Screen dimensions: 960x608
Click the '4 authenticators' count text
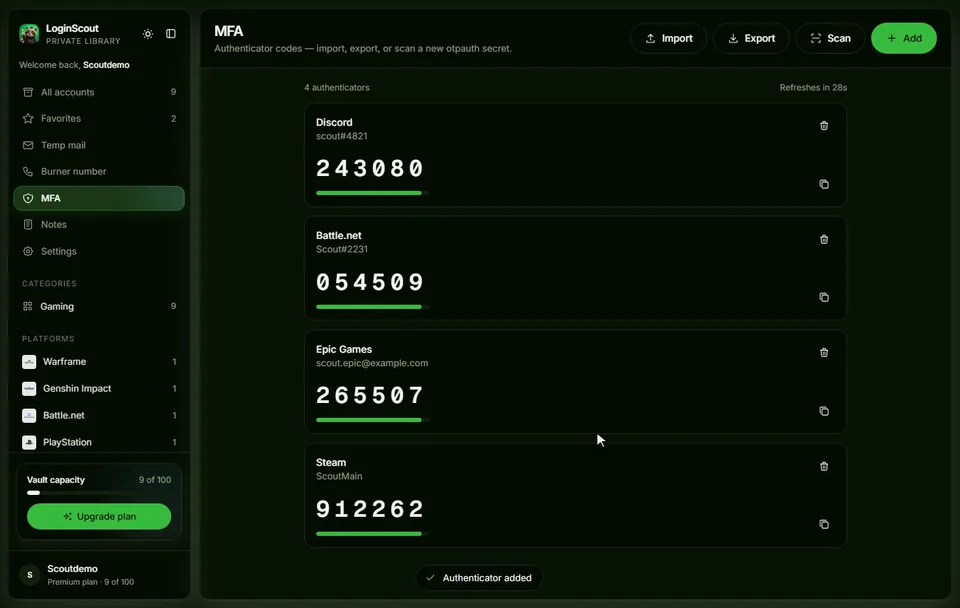pos(337,88)
